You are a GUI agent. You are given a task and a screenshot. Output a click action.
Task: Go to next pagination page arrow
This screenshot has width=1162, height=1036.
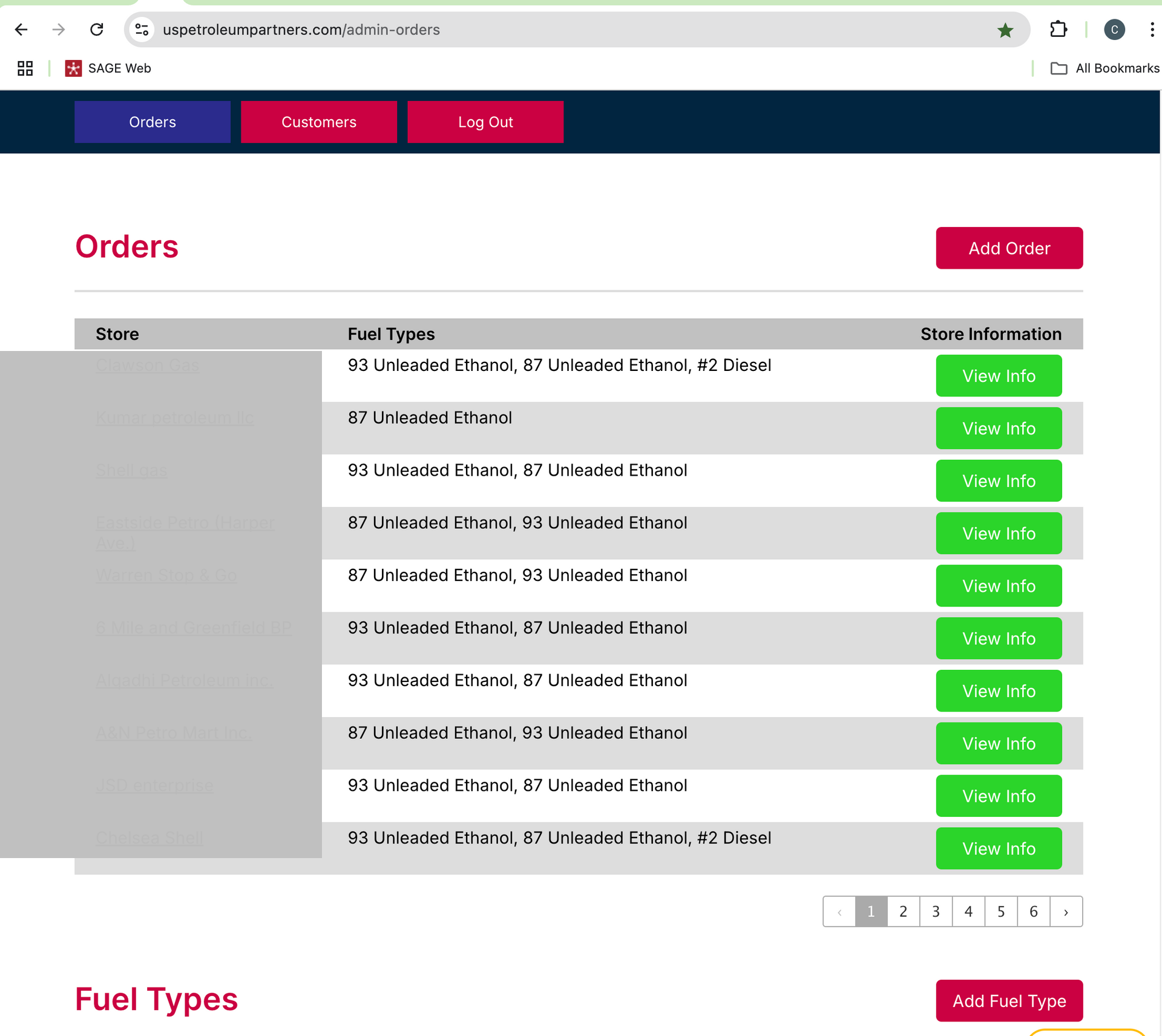[x=1066, y=911]
